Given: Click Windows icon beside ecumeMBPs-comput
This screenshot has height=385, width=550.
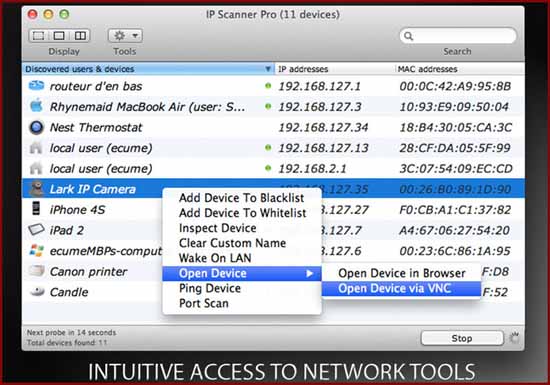Looking at the screenshot, I should click(36, 251).
